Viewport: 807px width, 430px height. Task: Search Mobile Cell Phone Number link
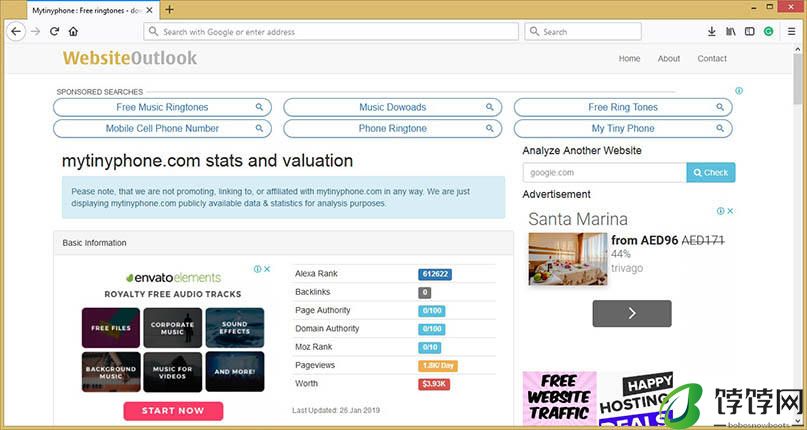(x=162, y=128)
